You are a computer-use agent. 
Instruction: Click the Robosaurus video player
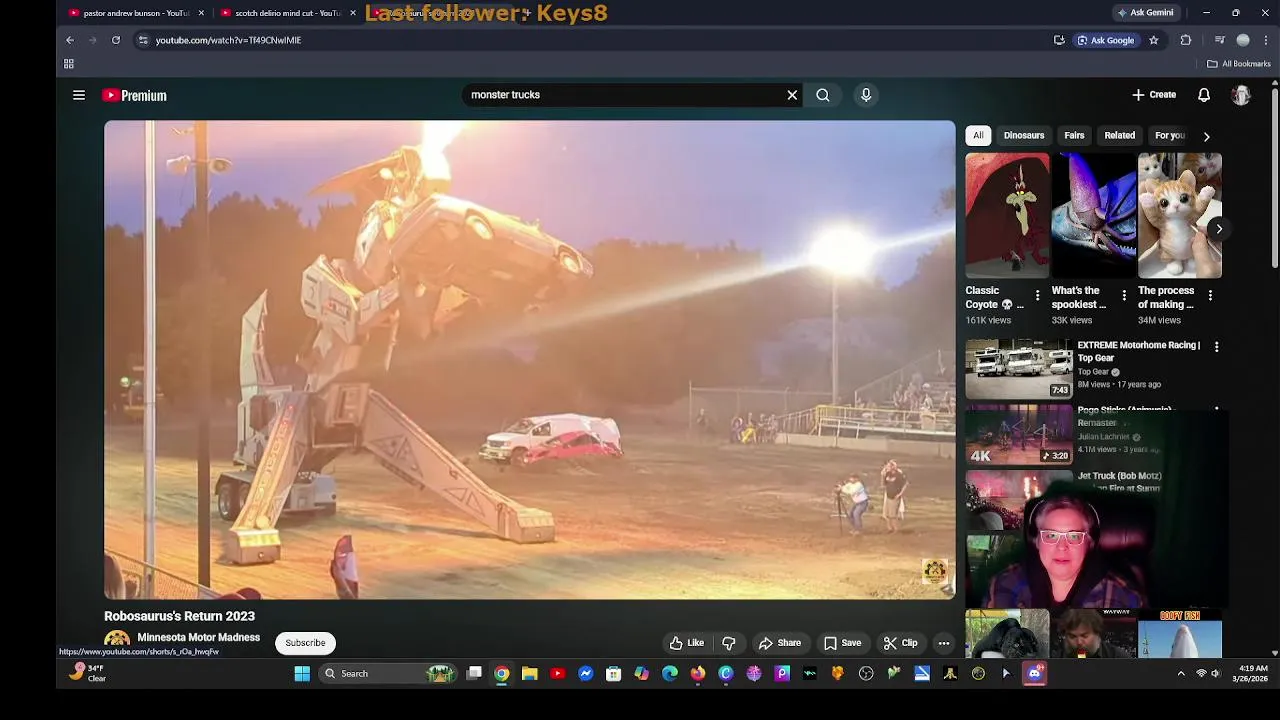[530, 360]
